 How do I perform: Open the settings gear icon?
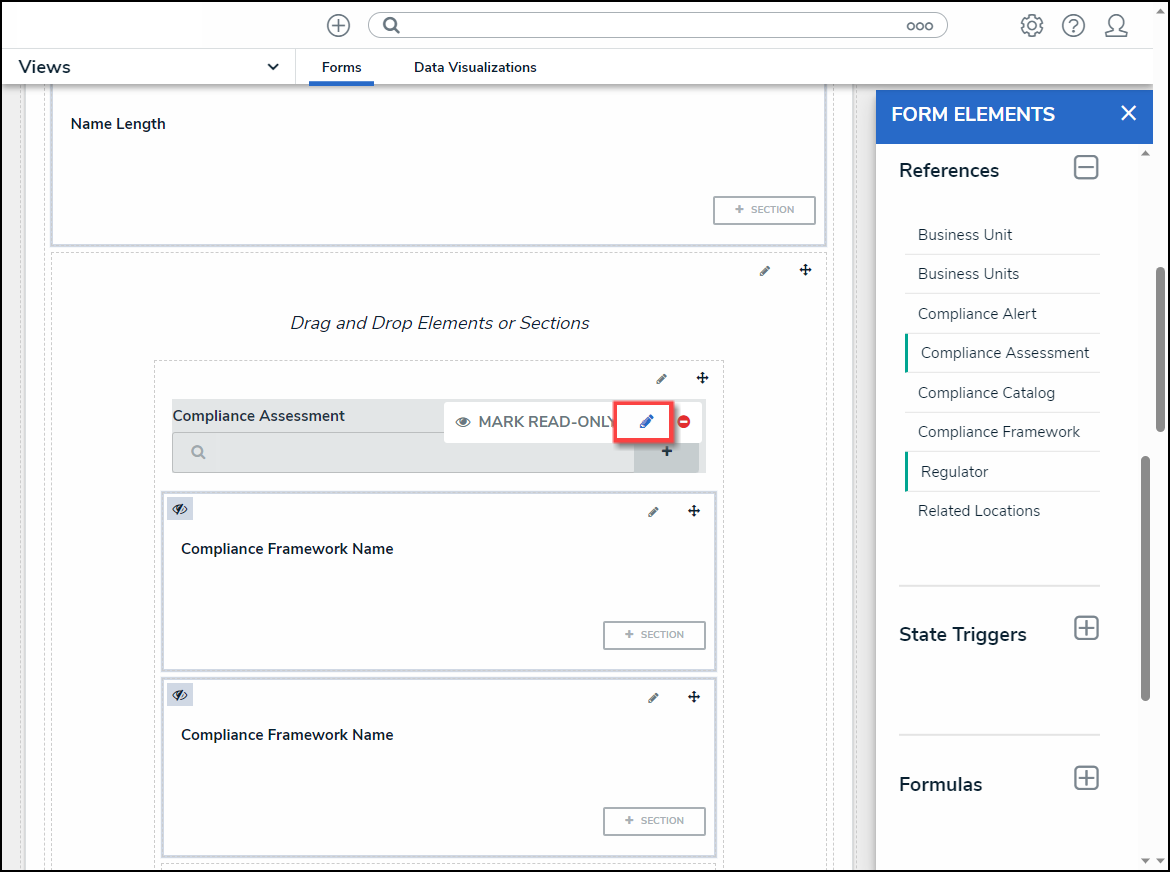coord(1031,26)
